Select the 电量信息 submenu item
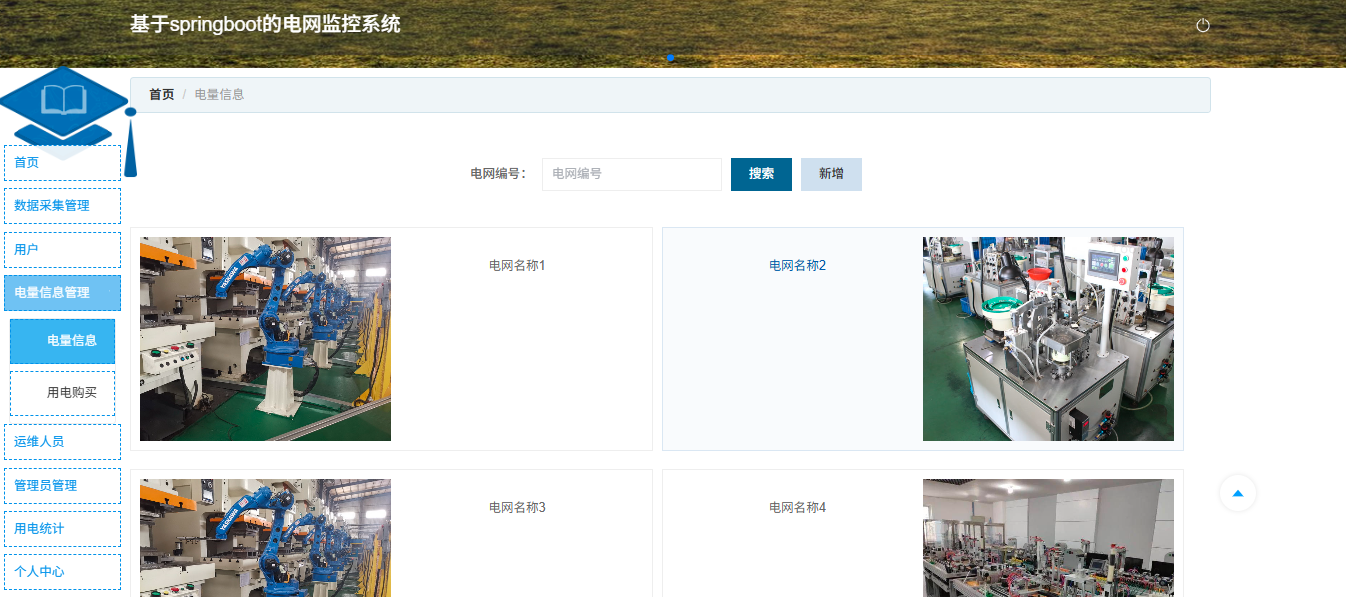This screenshot has height=597, width=1346. [x=62, y=341]
